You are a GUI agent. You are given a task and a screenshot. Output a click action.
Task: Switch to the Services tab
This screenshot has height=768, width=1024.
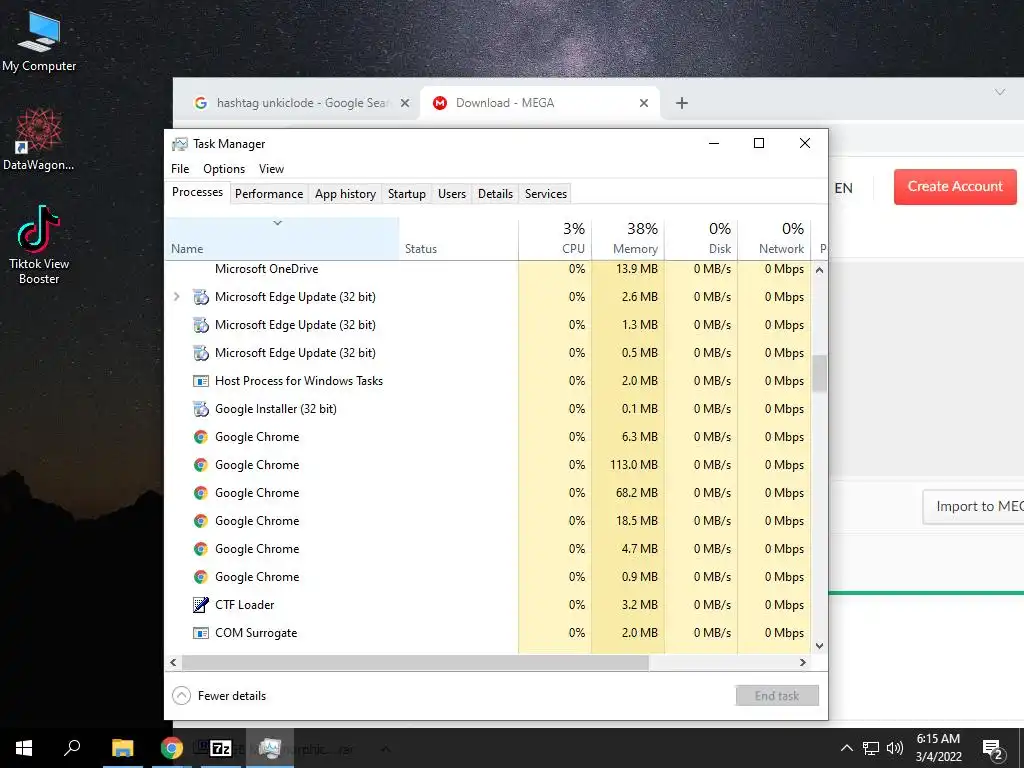[x=546, y=194]
